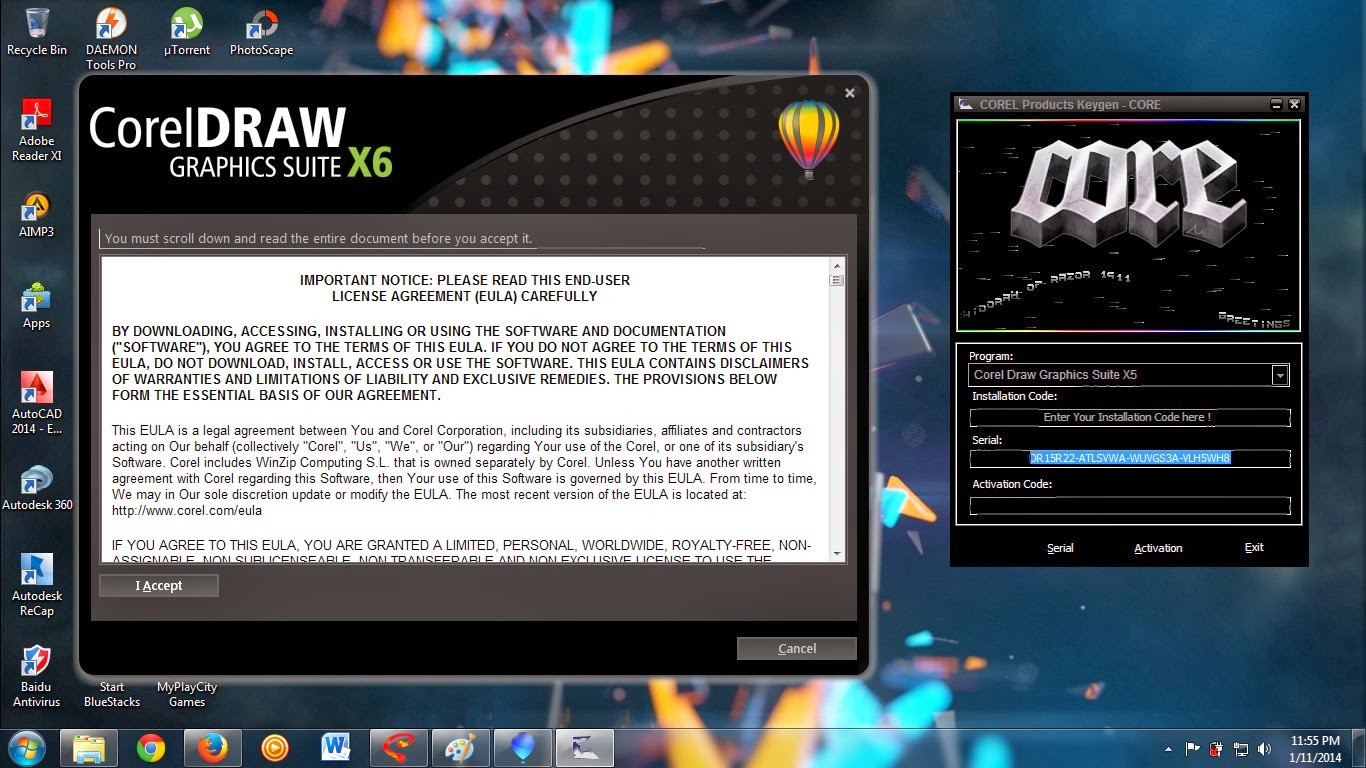Select Adobe Reader XI desktop icon

pyautogui.click(x=37, y=131)
